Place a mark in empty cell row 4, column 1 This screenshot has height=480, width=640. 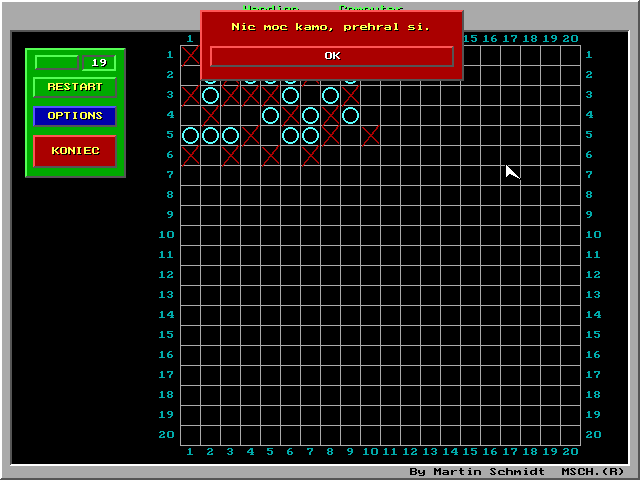click(190, 116)
